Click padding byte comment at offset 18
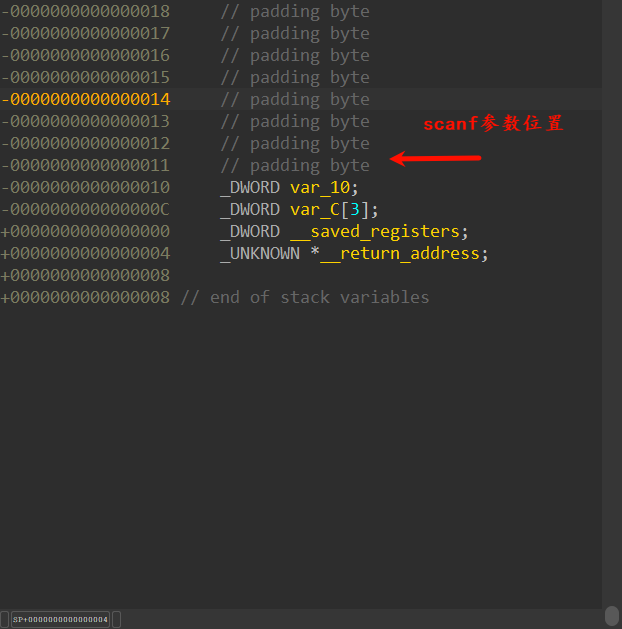This screenshot has width=622, height=629. point(295,12)
